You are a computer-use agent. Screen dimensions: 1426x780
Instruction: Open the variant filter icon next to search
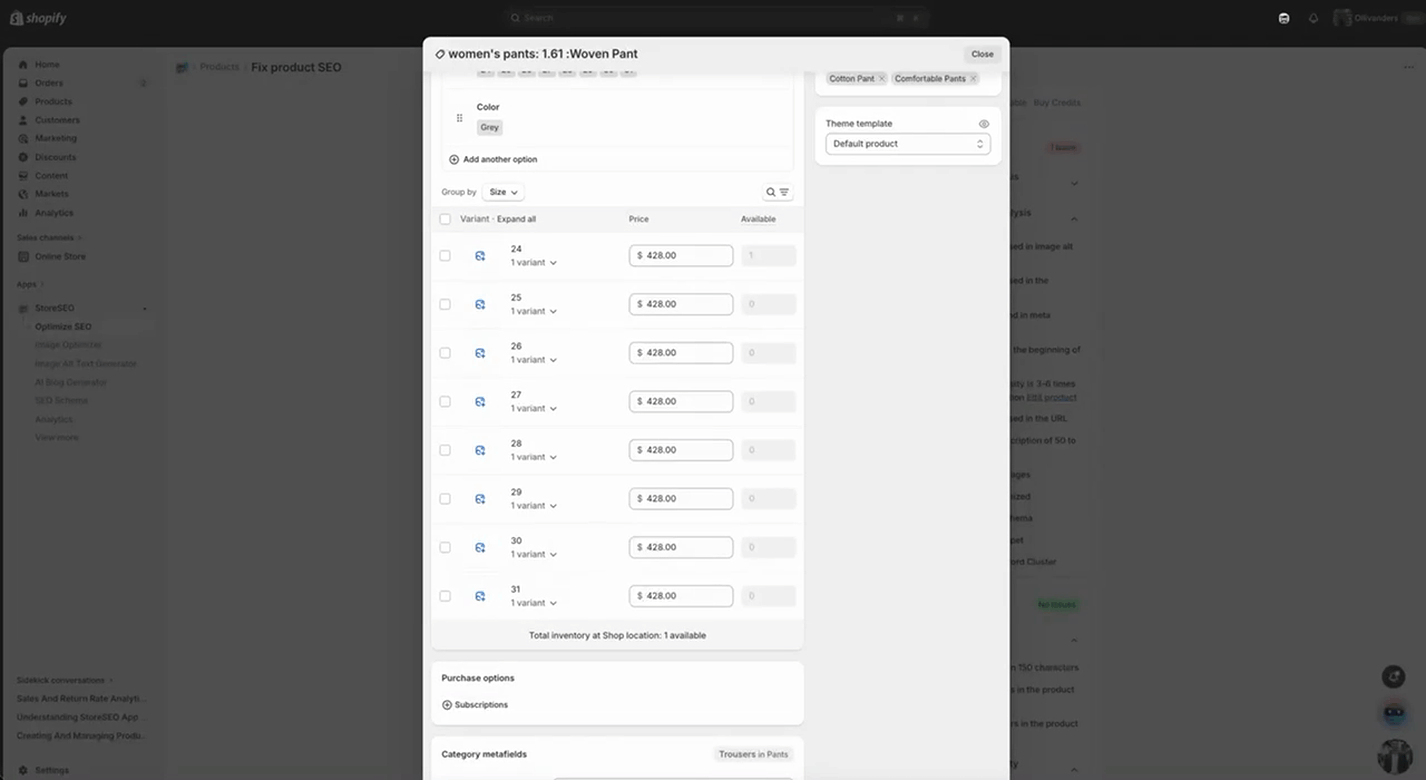tap(782, 191)
